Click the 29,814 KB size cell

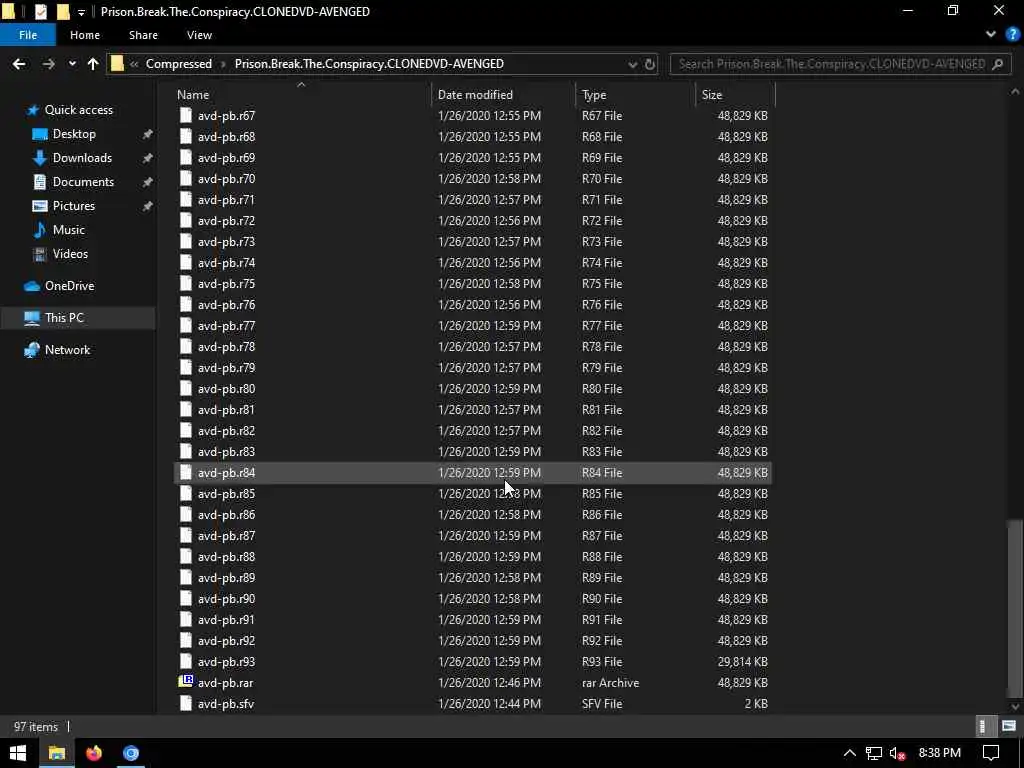tap(742, 662)
